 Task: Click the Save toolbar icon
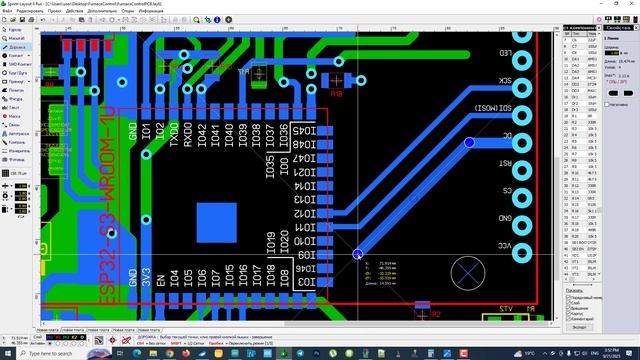22,20
